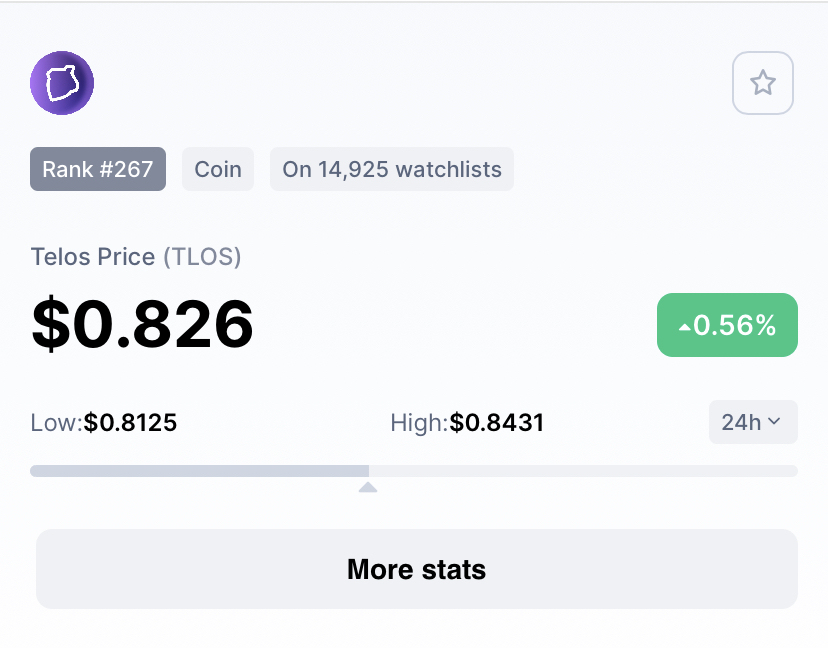Click the Low price label
Viewport: 828px width, 648px height.
pyautogui.click(x=56, y=423)
